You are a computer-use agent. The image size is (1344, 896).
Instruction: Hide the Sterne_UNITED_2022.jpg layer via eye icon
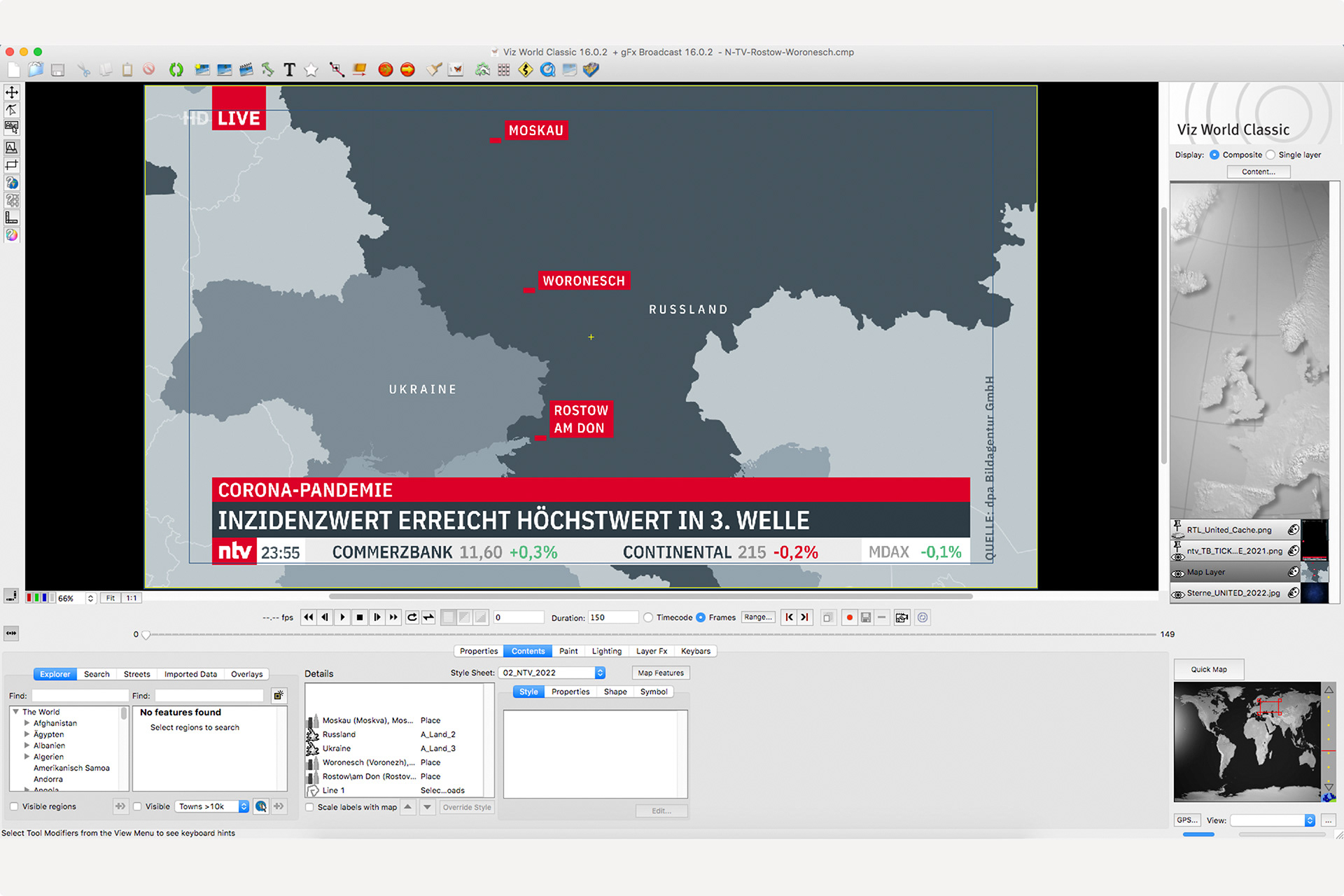1178,594
